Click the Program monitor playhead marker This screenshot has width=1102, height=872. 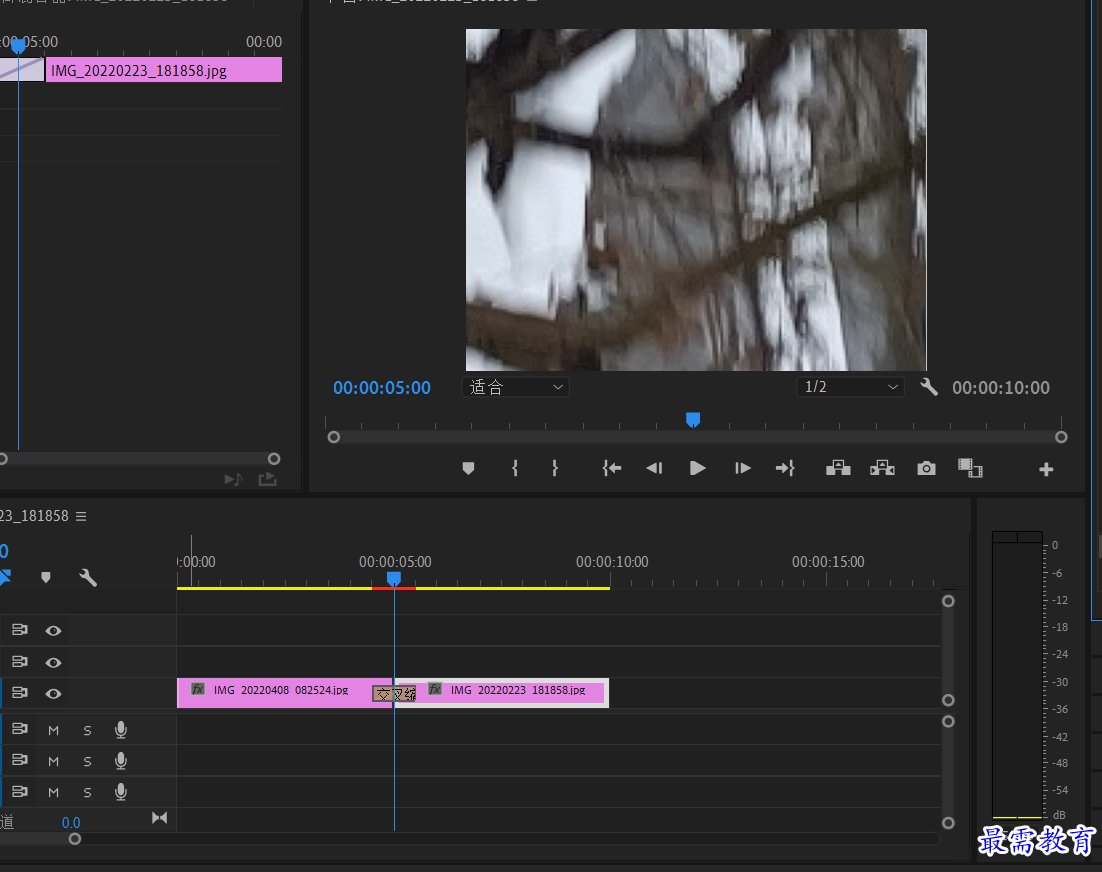693,419
